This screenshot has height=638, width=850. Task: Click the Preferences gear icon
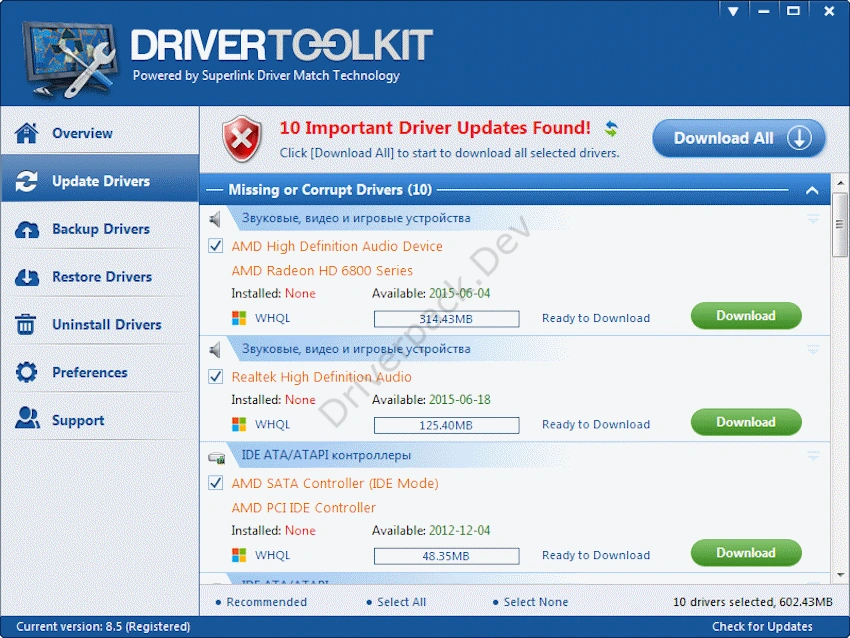[x=27, y=372]
